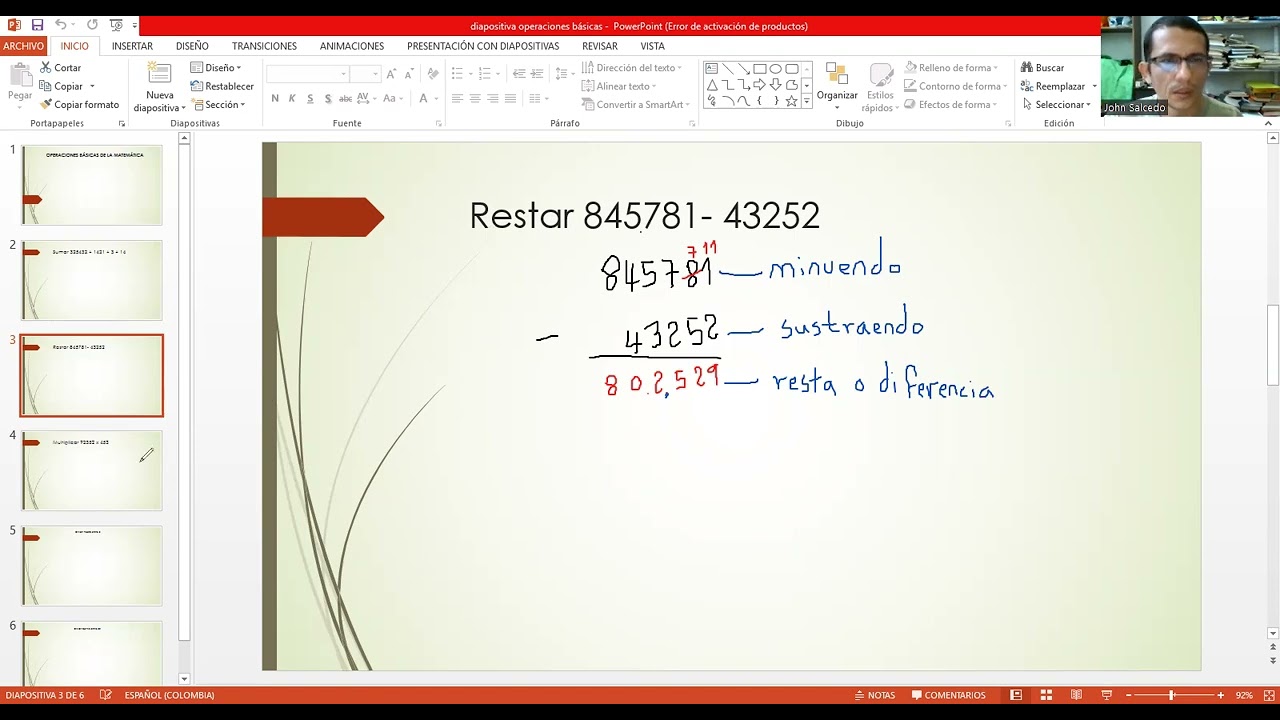Viewport: 1280px width, 720px height.
Task: Toggle the COMENTARIOS pane
Action: point(948,695)
